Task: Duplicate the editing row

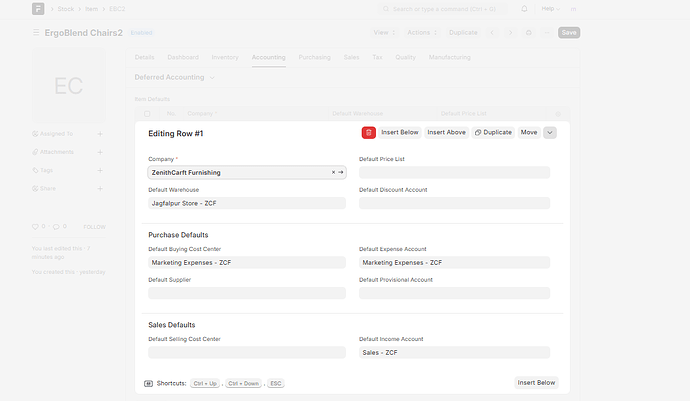Action: (x=493, y=132)
